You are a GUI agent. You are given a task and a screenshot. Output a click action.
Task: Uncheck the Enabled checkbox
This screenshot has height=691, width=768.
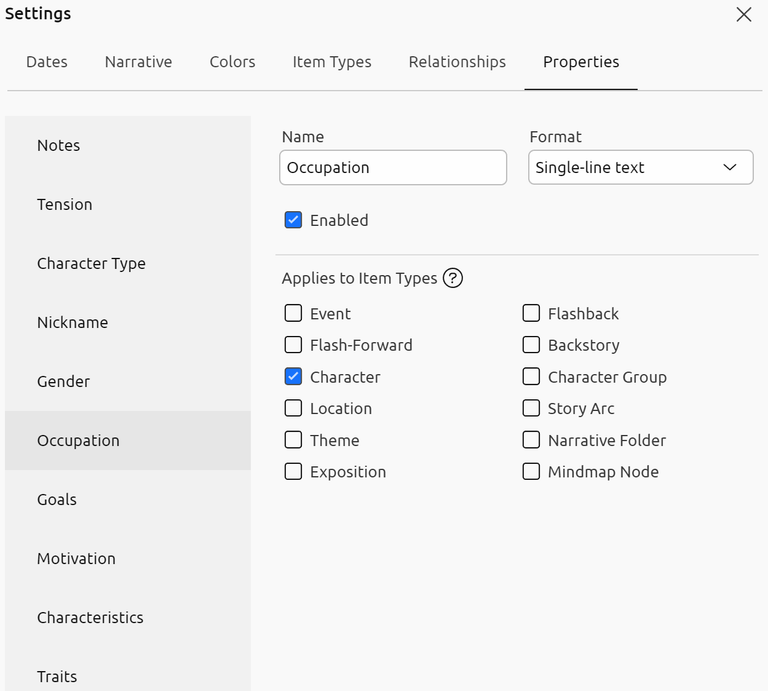293,220
